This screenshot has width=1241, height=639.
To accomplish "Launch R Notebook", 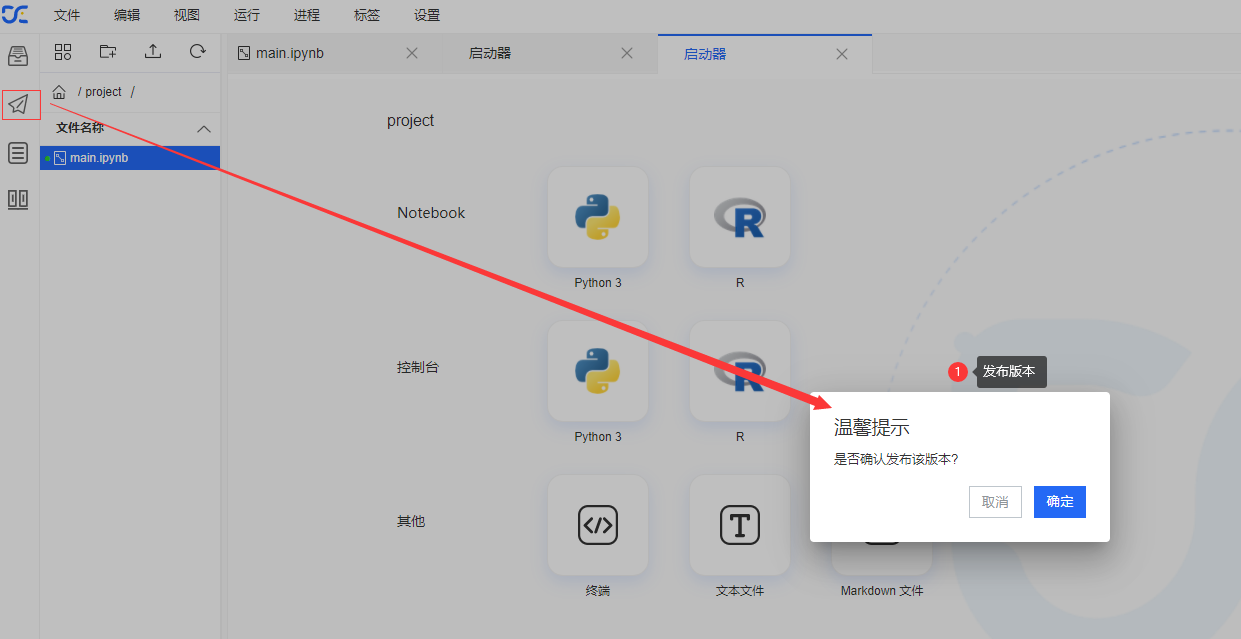I will pyautogui.click(x=740, y=217).
